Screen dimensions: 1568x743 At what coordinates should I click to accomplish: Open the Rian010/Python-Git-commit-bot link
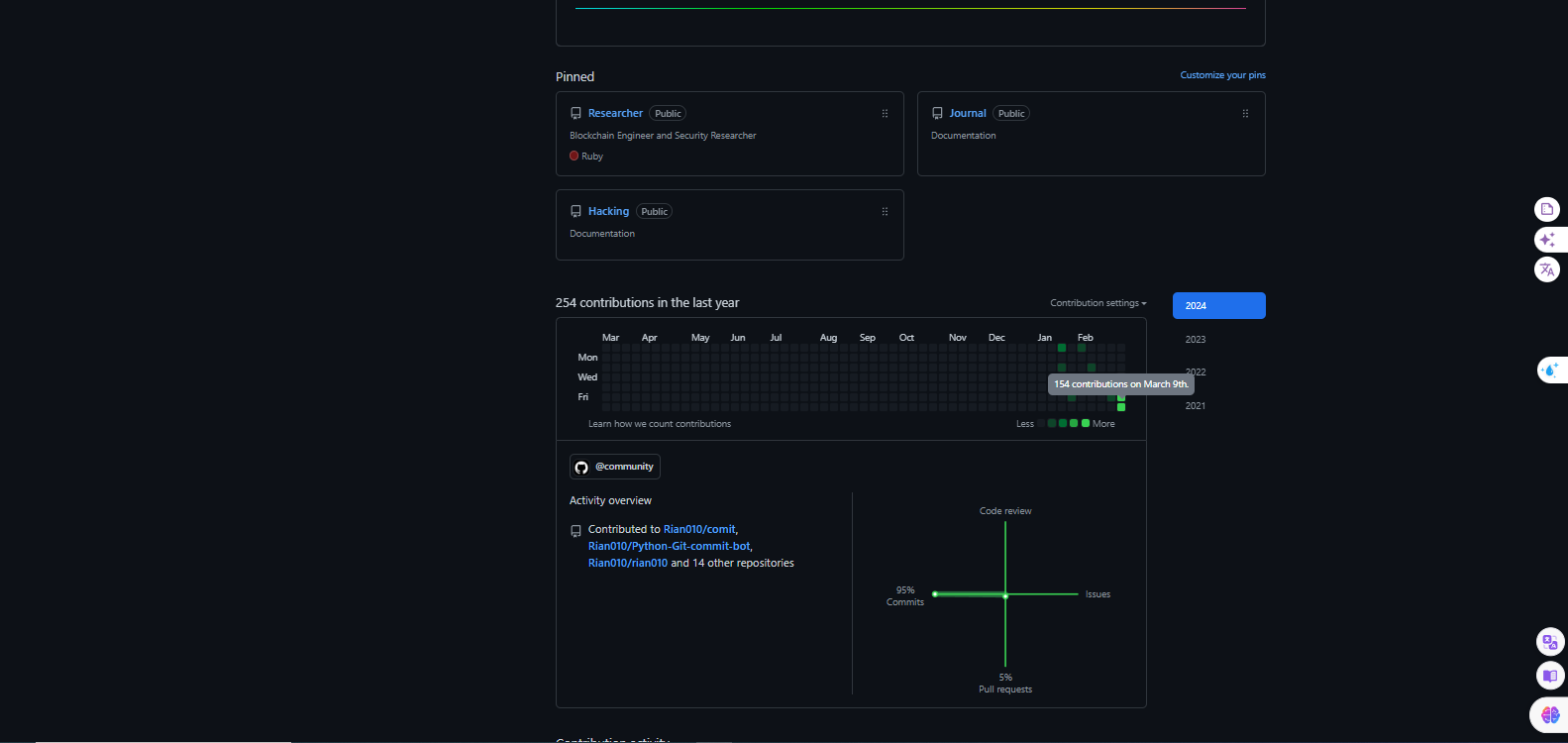[670, 546]
